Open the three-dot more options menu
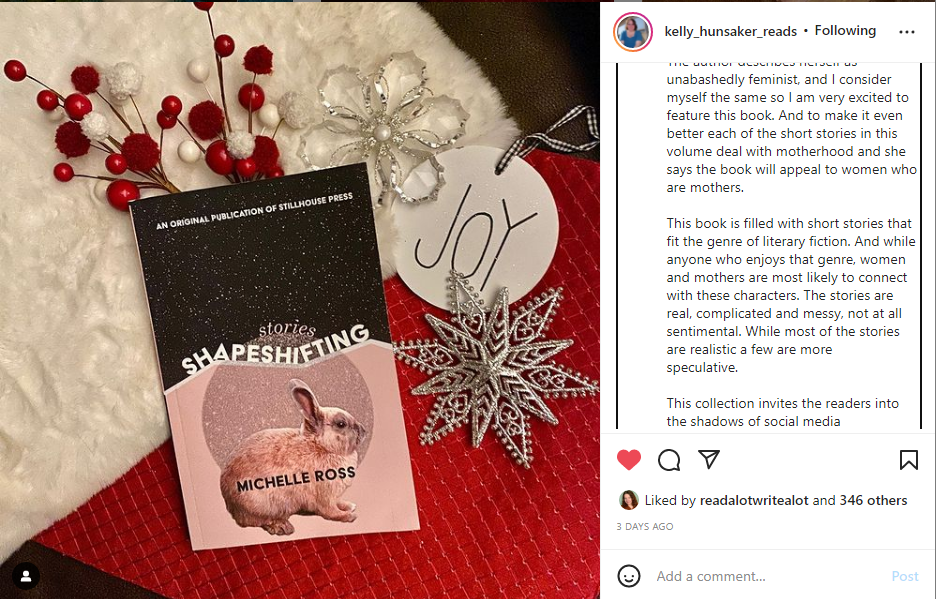This screenshot has width=936, height=599. (x=907, y=32)
